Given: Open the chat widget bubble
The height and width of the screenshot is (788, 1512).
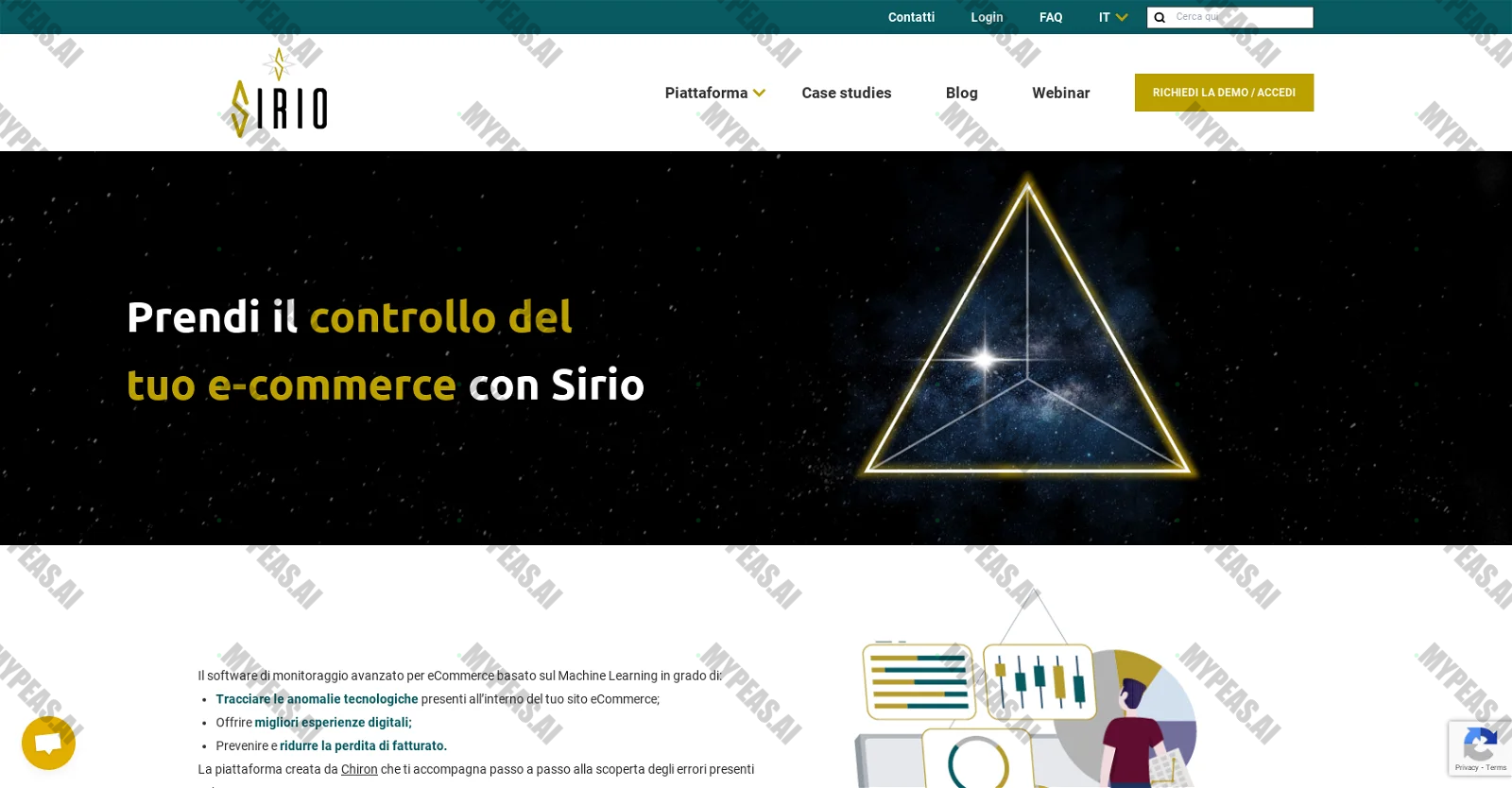Looking at the screenshot, I should pos(48,743).
